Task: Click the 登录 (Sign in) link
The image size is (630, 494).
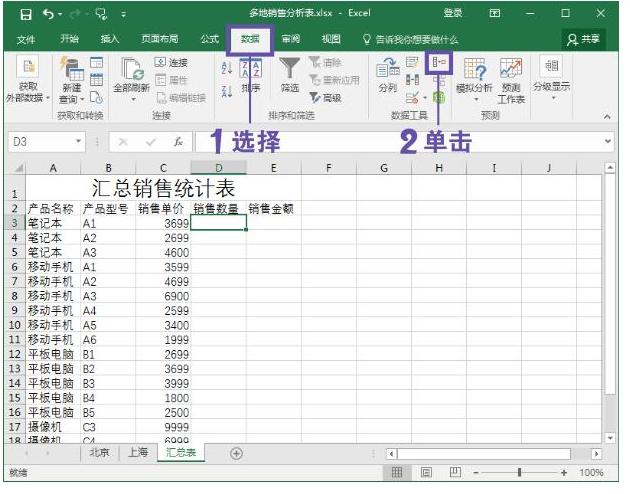Action: coord(453,13)
